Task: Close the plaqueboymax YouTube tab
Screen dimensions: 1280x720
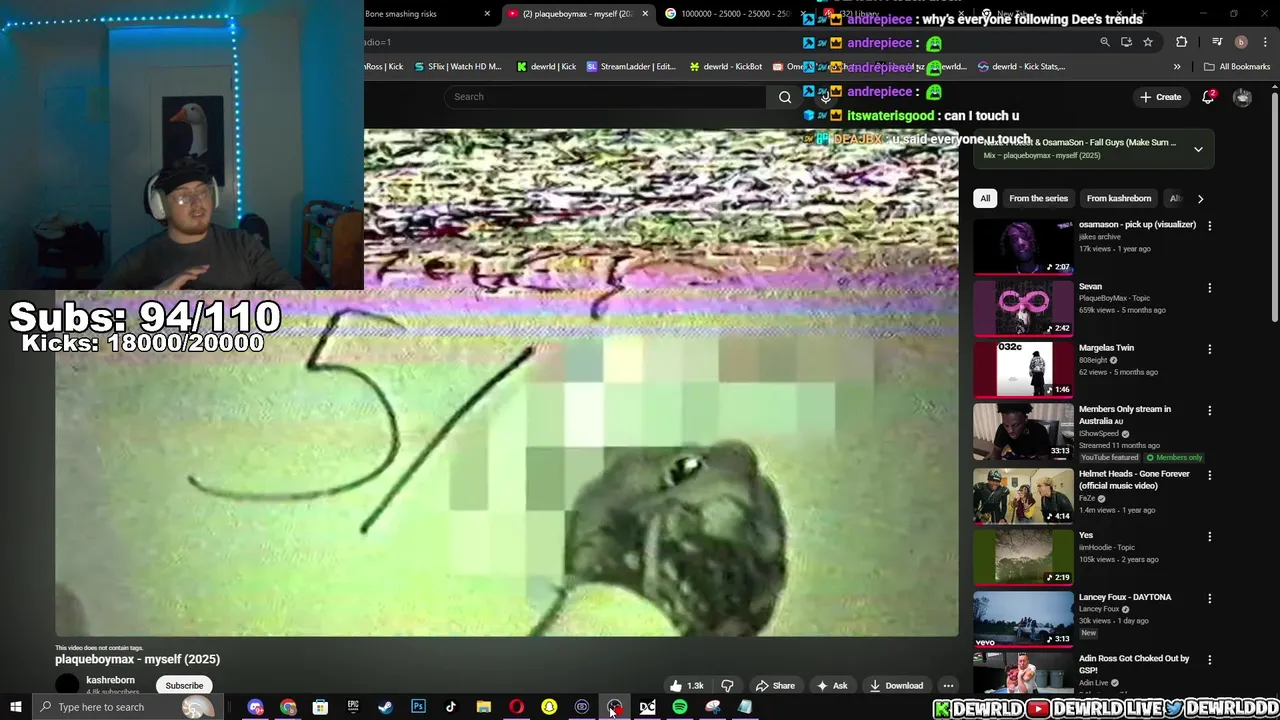Action: [x=645, y=14]
